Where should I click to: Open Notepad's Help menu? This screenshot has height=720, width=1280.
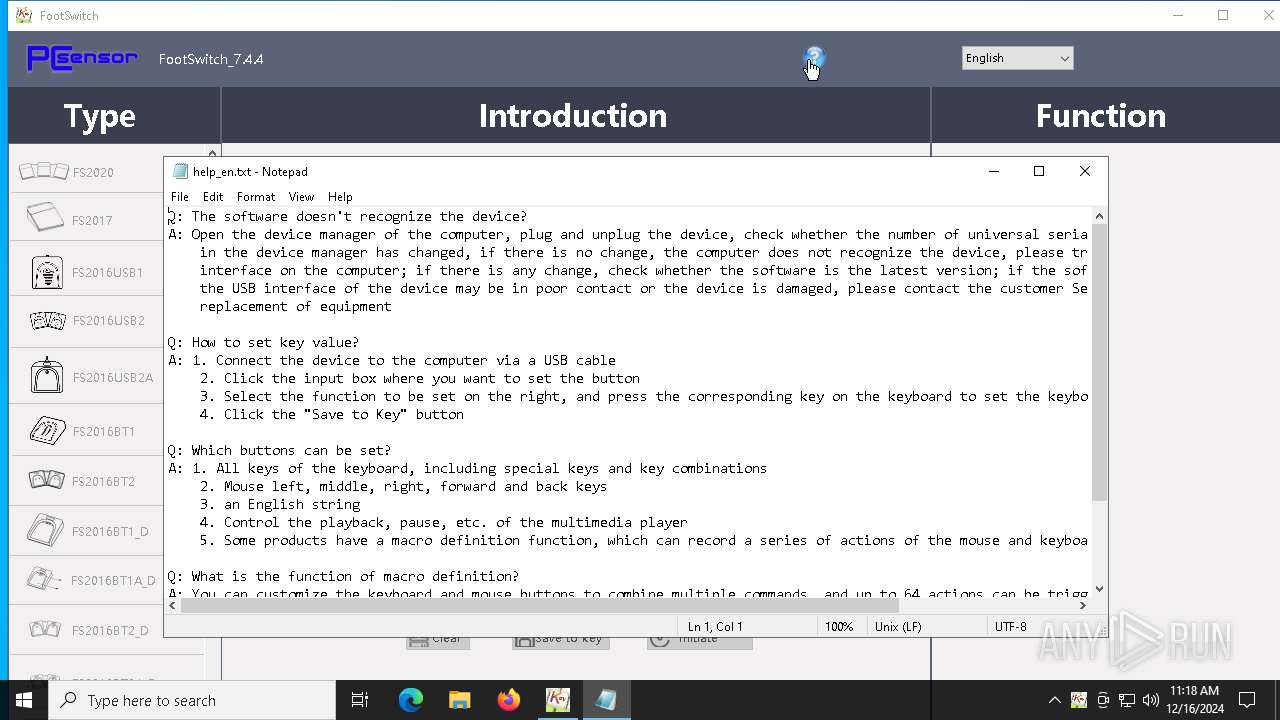[340, 197]
